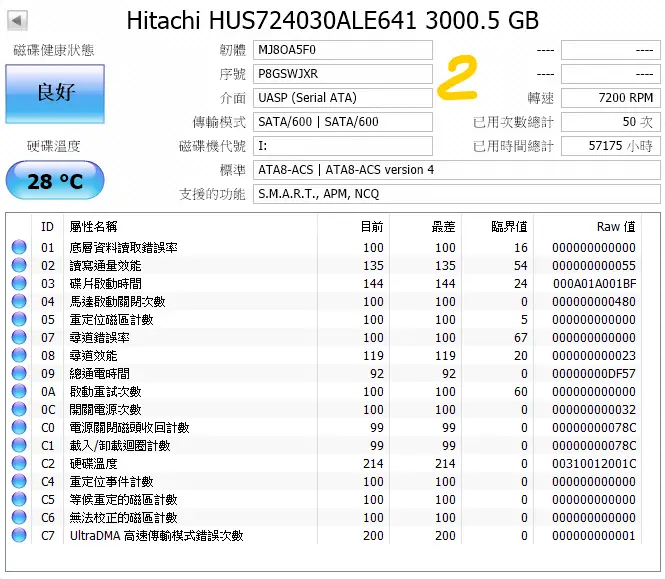Click the 28 °C temperature button

tap(55, 181)
